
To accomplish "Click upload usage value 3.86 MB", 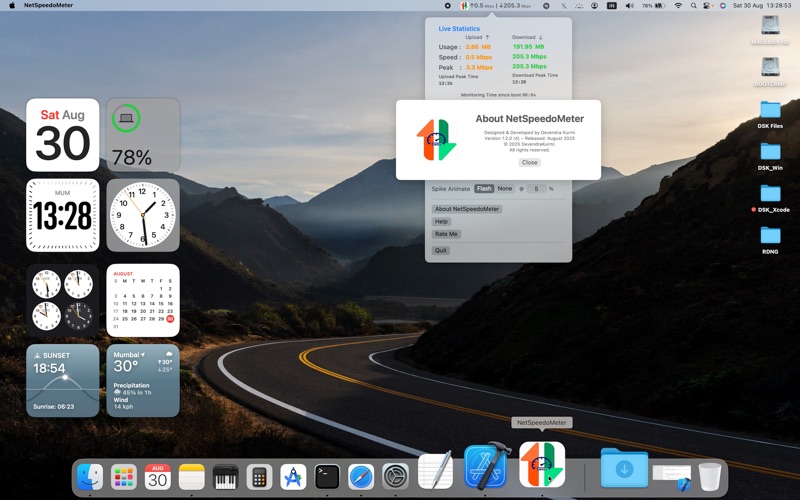I will [478, 47].
